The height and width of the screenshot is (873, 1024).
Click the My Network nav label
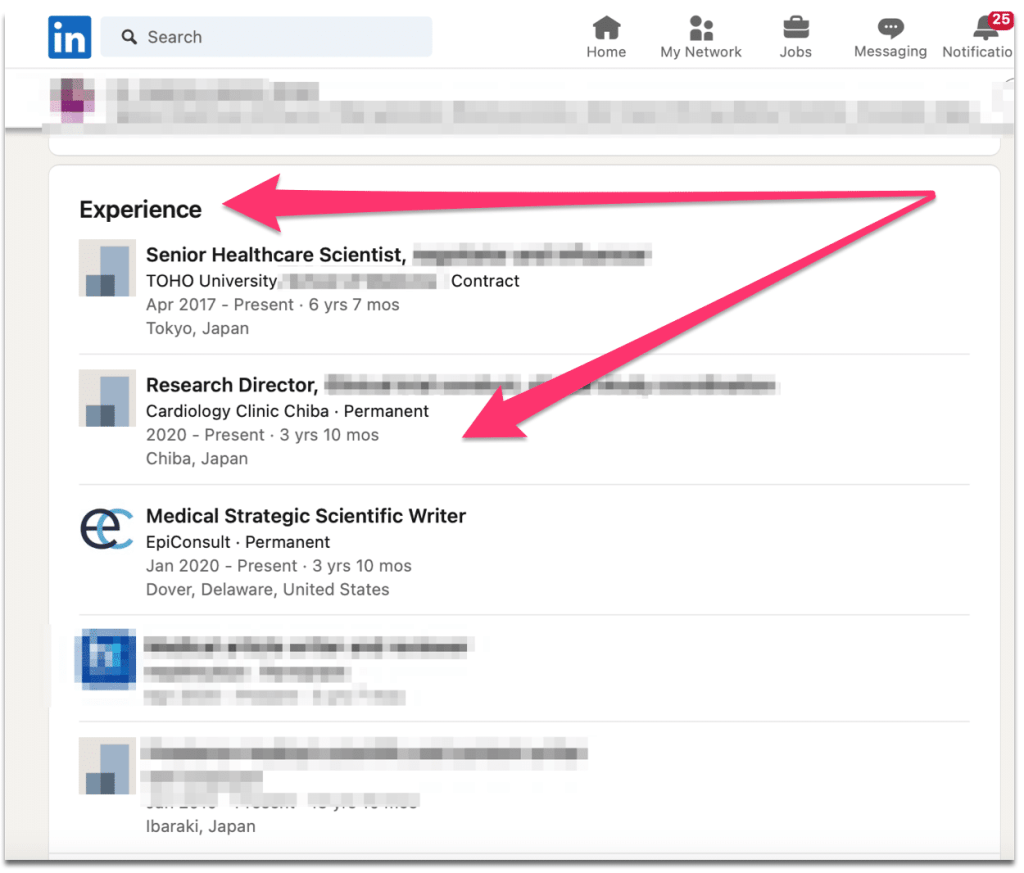pos(701,52)
